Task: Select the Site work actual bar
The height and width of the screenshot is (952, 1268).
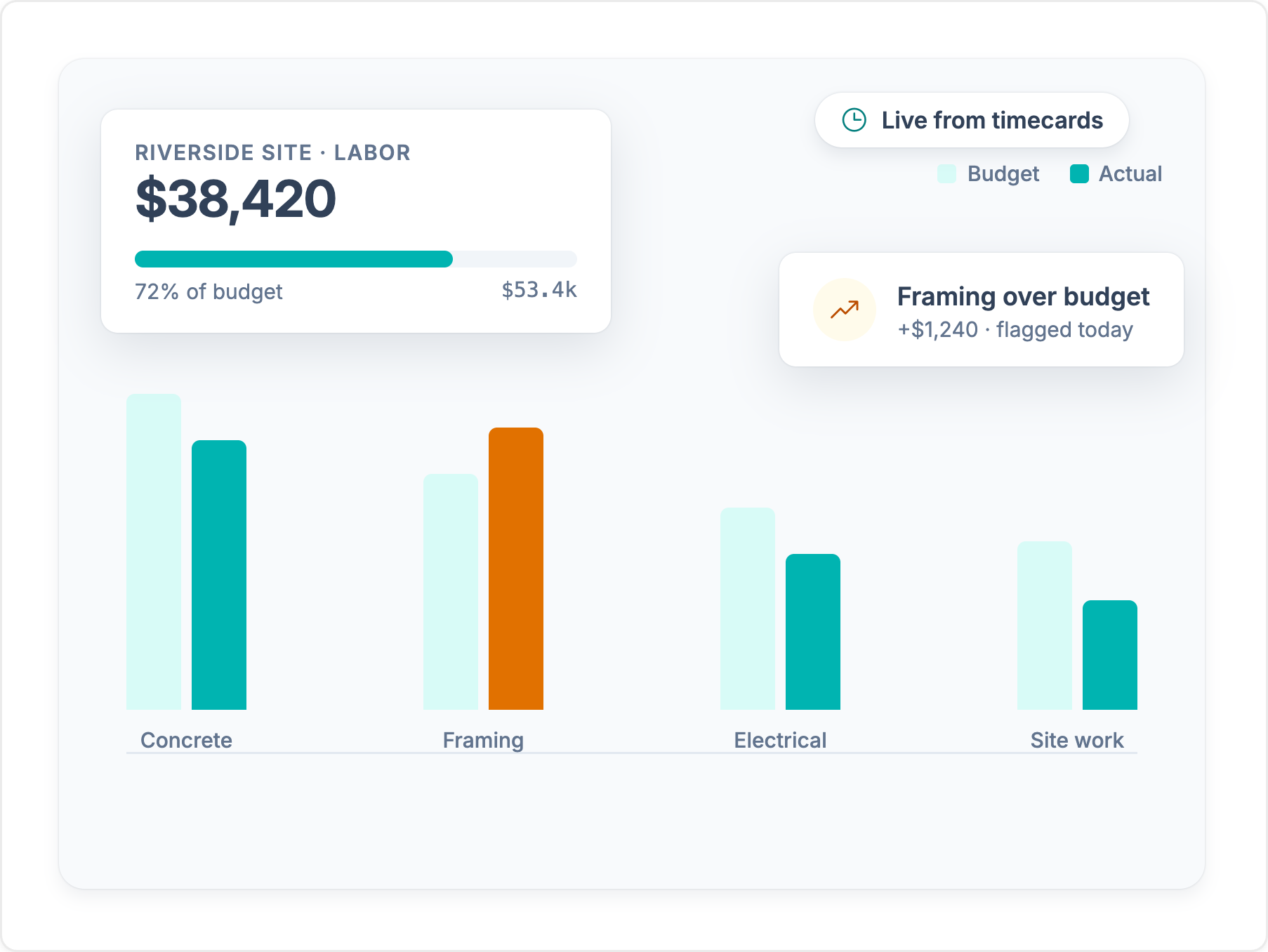Action: 1110,655
